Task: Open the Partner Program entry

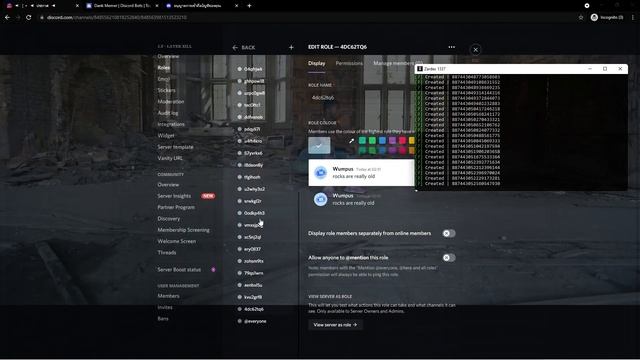Action: pos(176,207)
